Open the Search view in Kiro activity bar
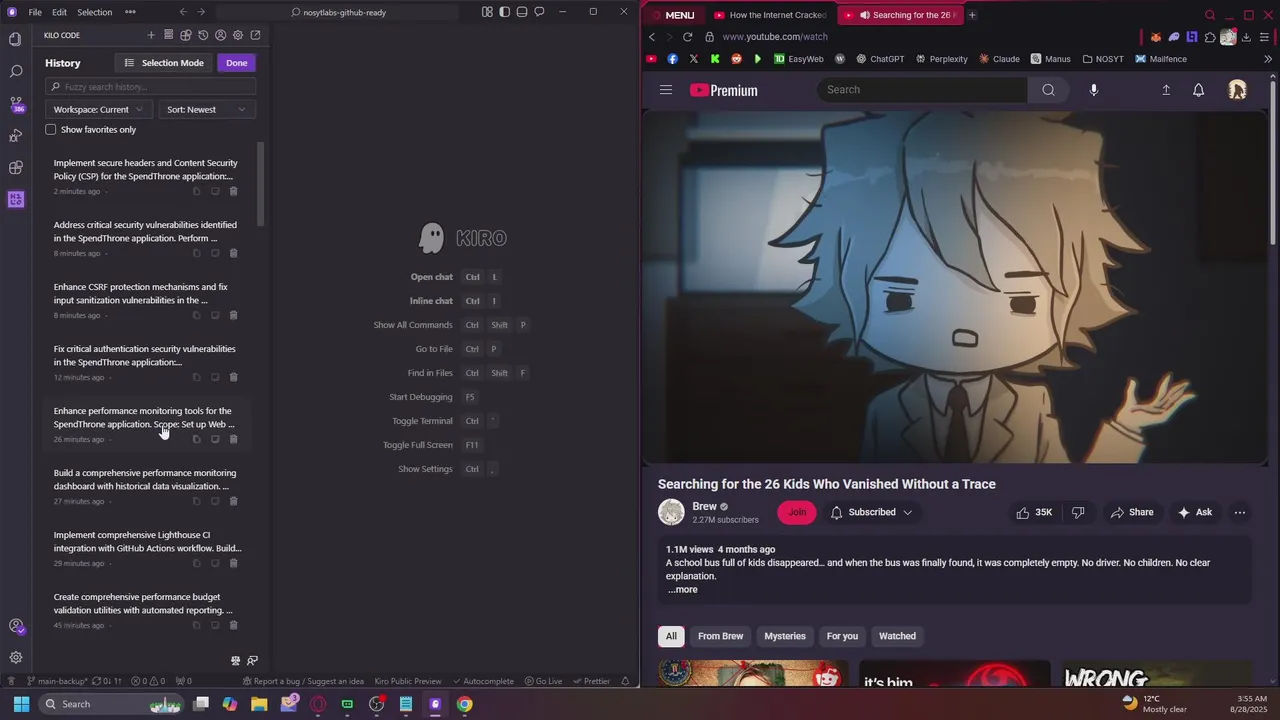 tap(15, 71)
